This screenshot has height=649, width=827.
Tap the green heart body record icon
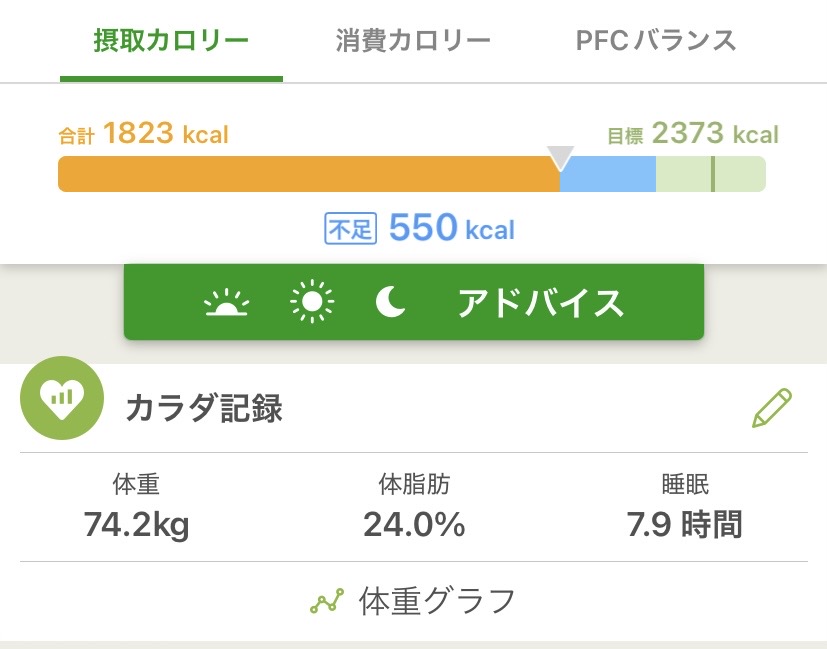point(62,399)
